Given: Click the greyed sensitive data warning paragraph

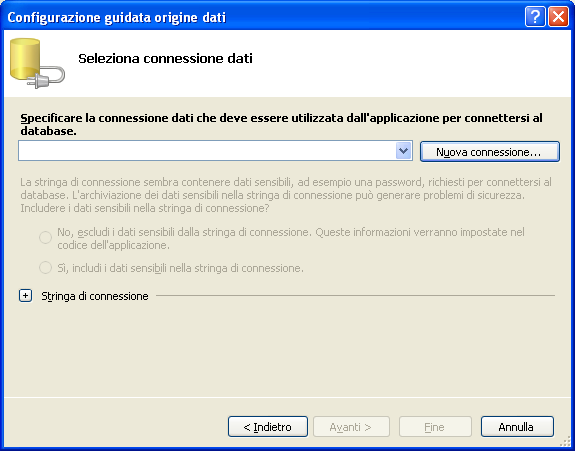Looking at the screenshot, I should 286,195.
